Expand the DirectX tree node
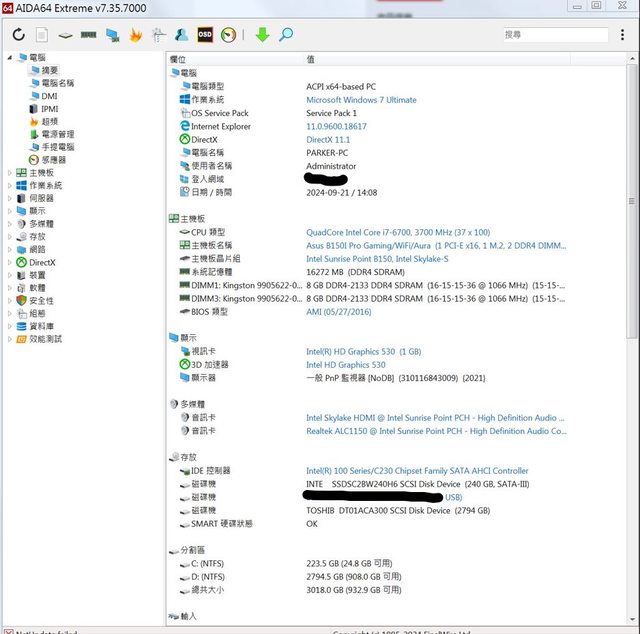 pos(11,263)
